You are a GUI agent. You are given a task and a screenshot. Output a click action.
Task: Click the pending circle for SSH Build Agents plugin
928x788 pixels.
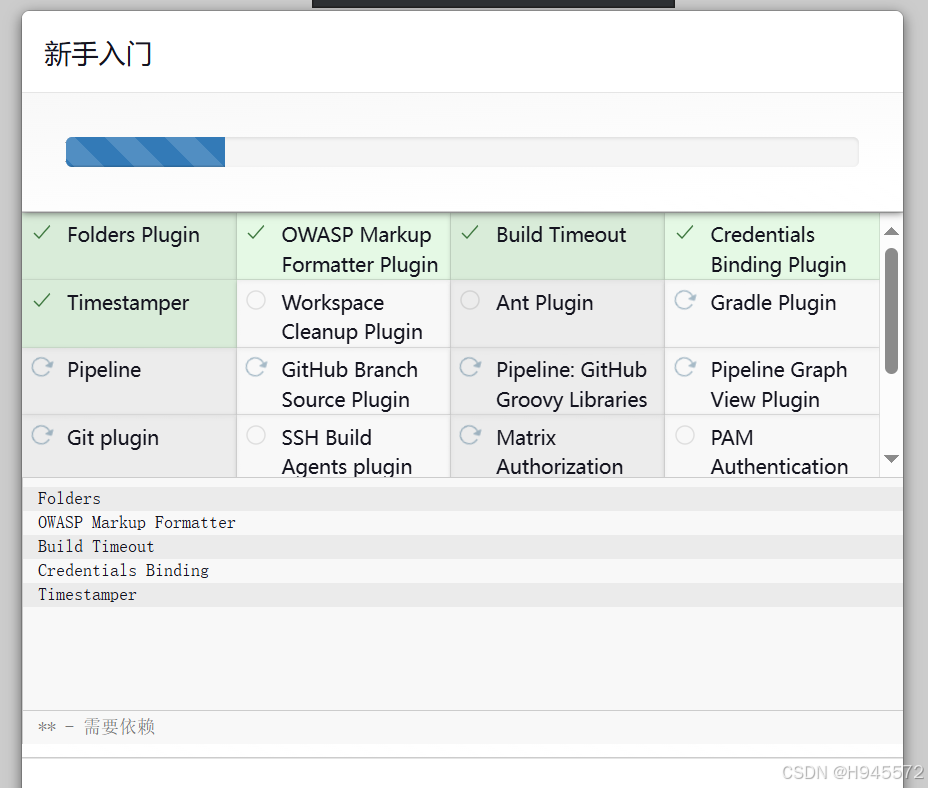point(256,435)
